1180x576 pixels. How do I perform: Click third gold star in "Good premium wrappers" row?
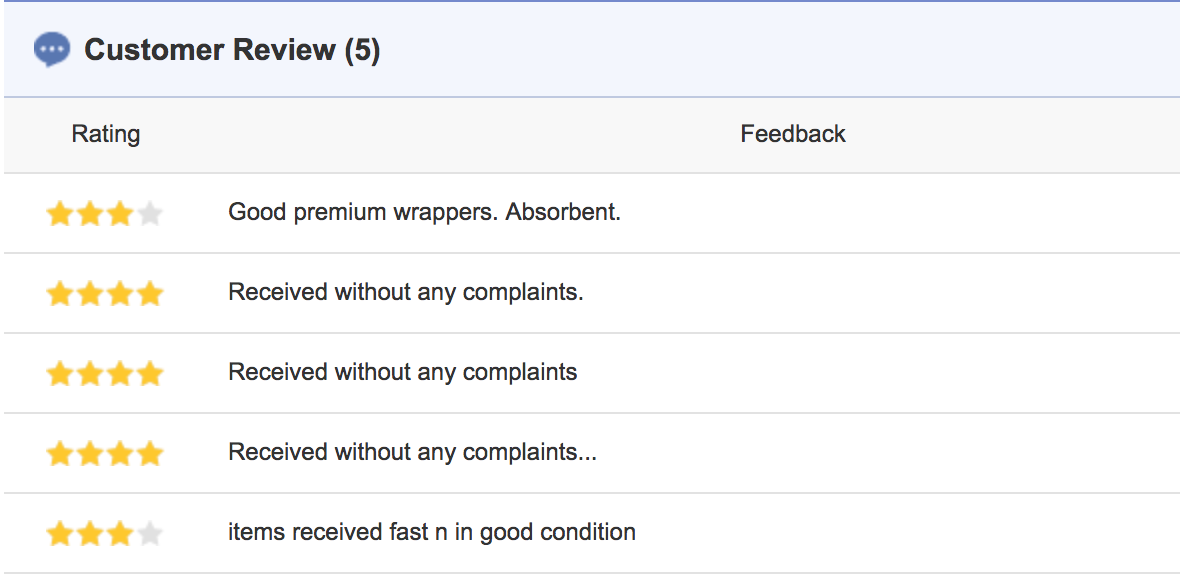click(x=120, y=214)
